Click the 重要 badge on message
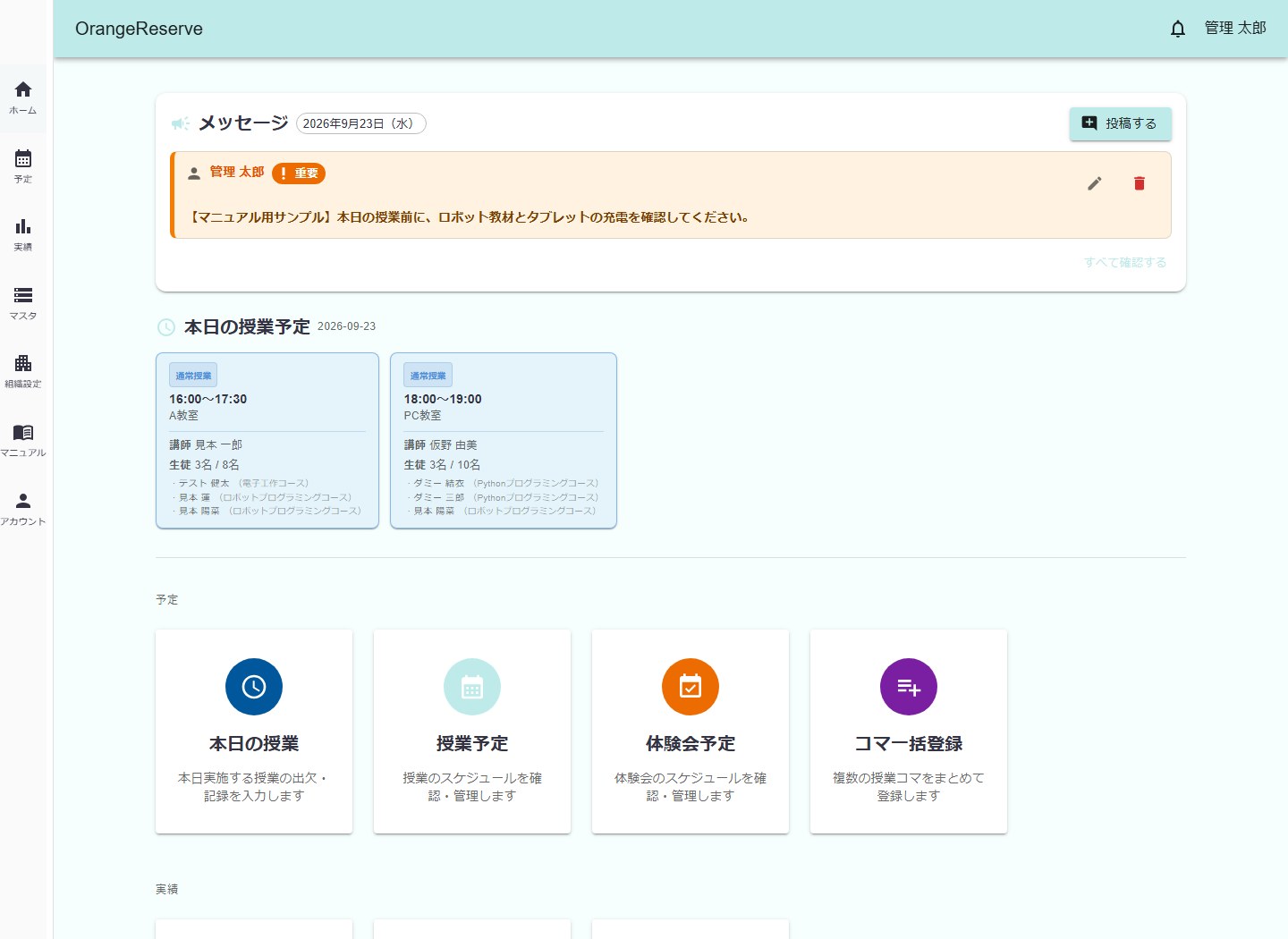The width and height of the screenshot is (1288, 939). click(299, 173)
